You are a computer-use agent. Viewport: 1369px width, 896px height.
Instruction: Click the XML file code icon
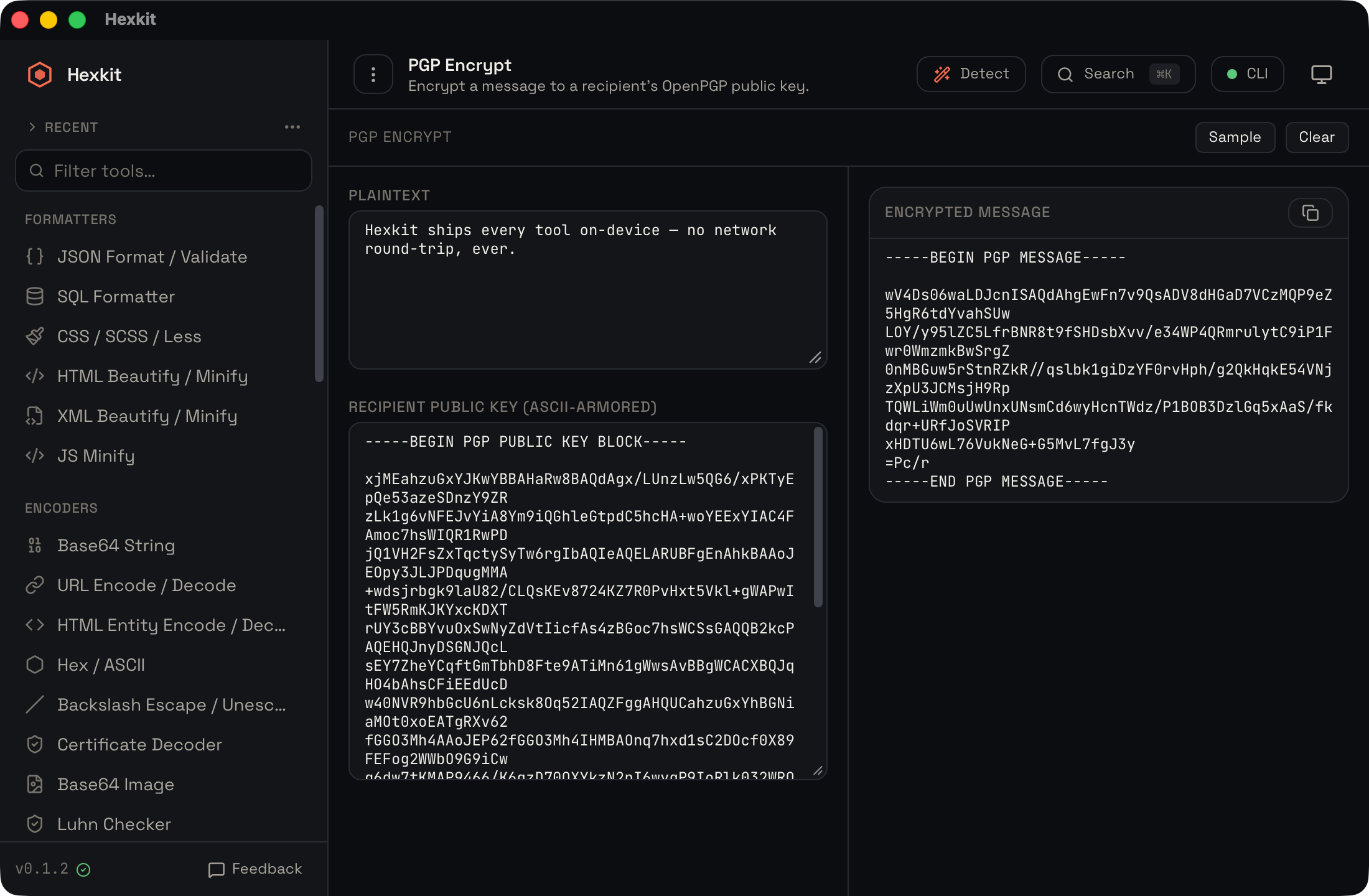(35, 416)
